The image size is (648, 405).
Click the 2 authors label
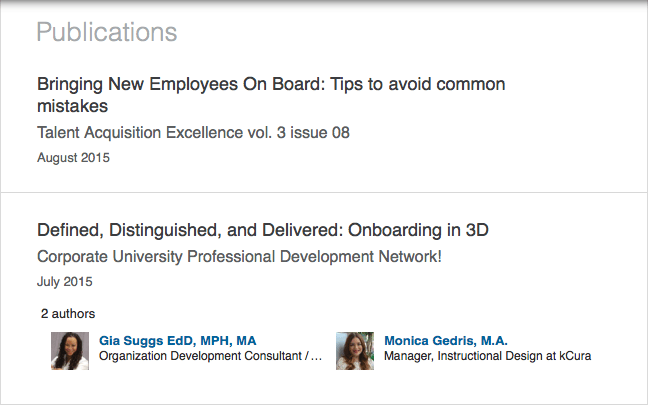[x=68, y=314]
